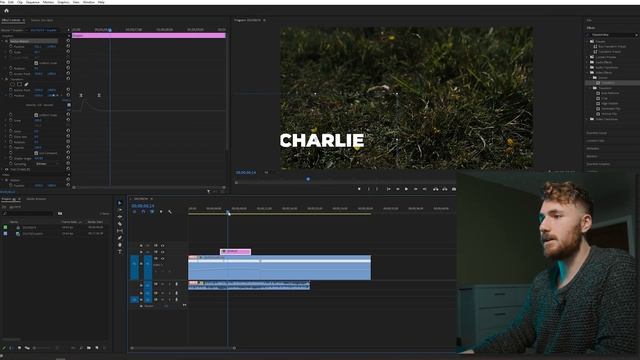The image size is (640, 360).
Task: Toggle Text (CHARLIE) layer visibility eye
Action: [x=7, y=169]
